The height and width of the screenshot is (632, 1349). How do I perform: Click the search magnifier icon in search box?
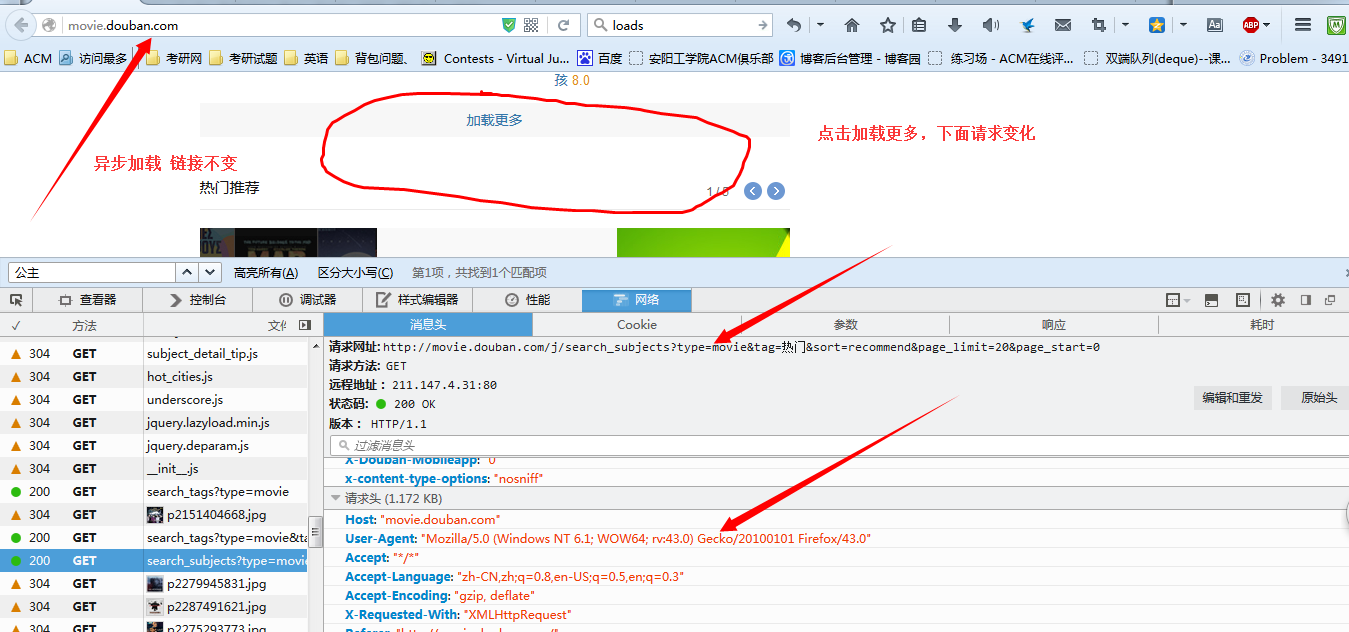[x=600, y=25]
